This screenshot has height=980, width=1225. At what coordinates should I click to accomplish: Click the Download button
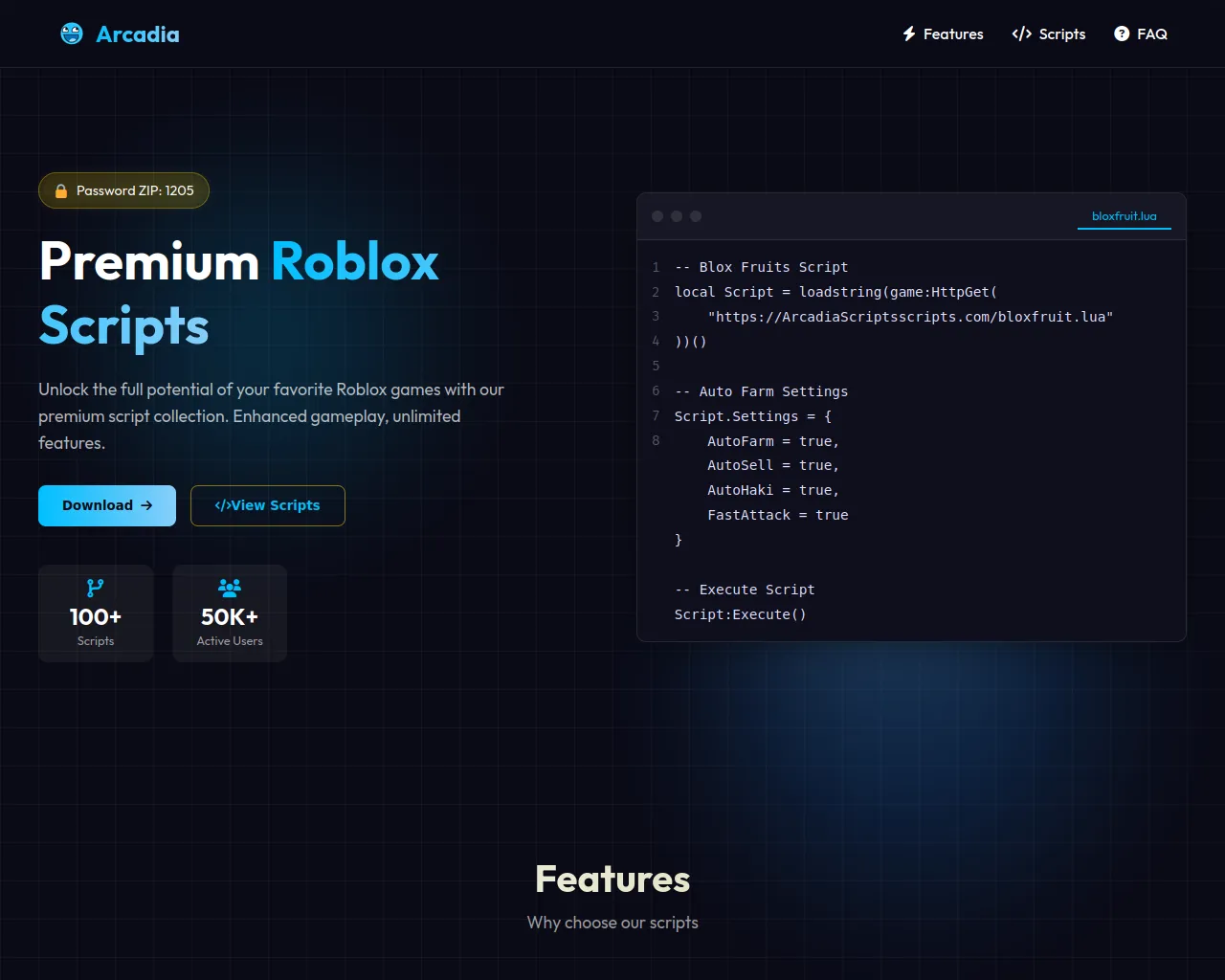tap(107, 505)
